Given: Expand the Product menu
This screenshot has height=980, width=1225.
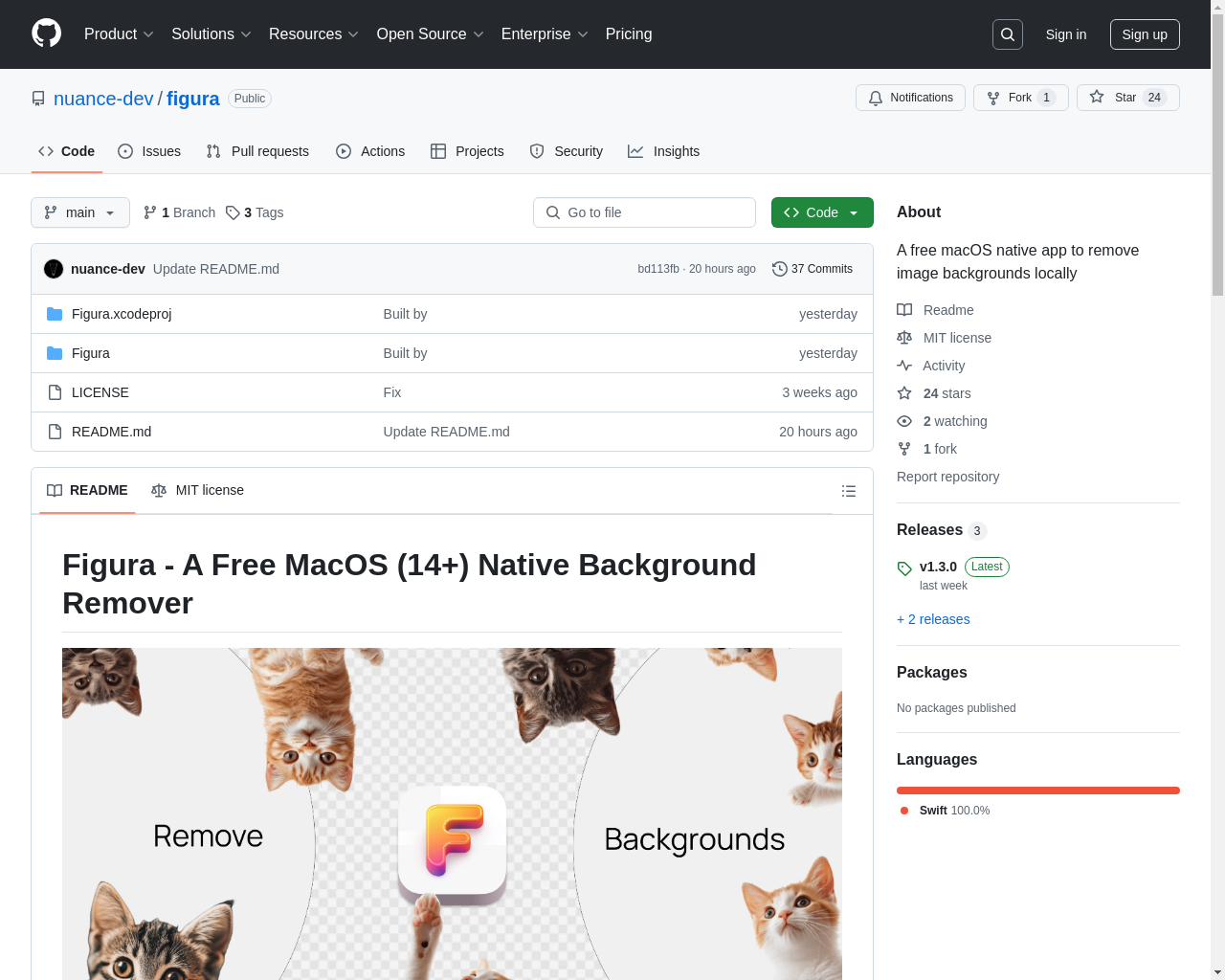Looking at the screenshot, I should pyautogui.click(x=119, y=34).
